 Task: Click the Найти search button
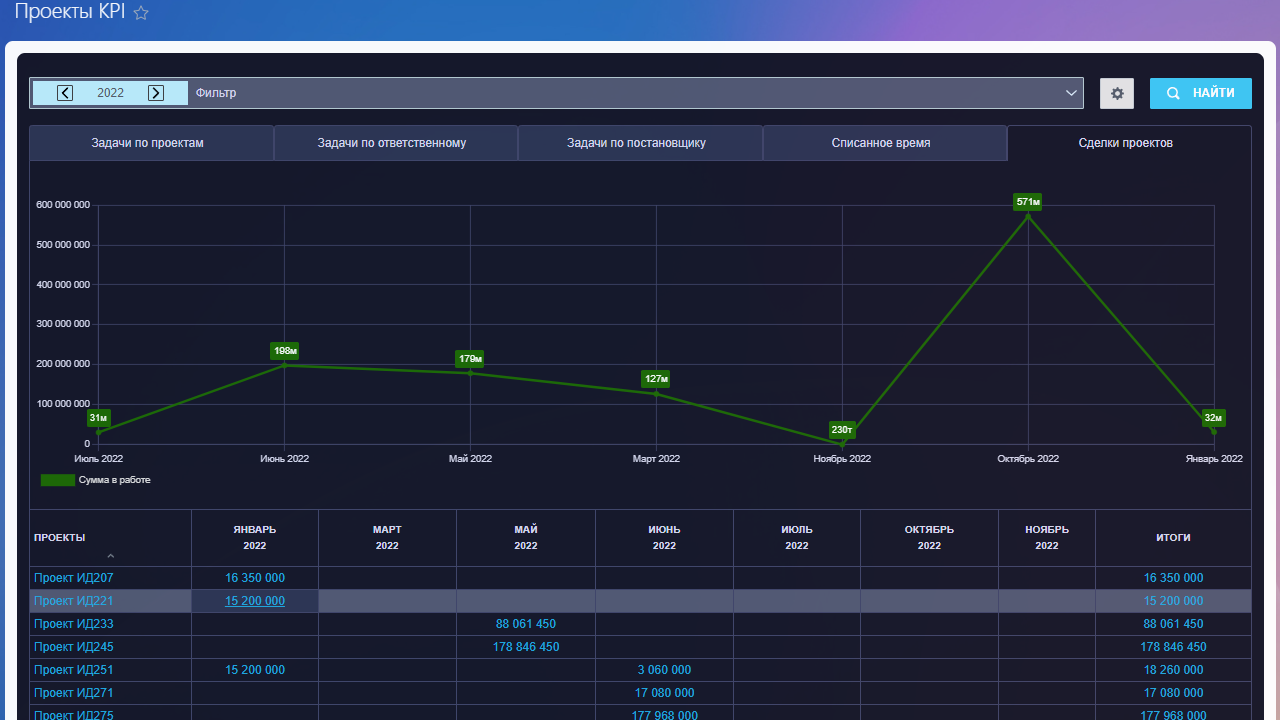pos(1200,93)
